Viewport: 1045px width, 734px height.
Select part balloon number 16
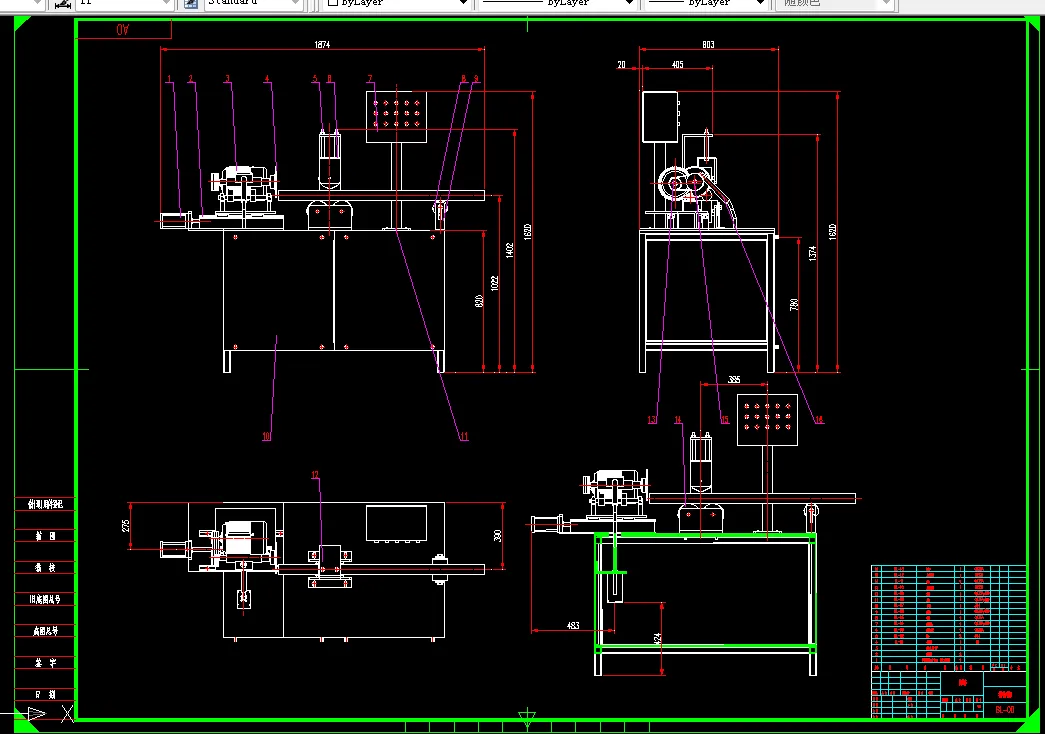[x=819, y=419]
